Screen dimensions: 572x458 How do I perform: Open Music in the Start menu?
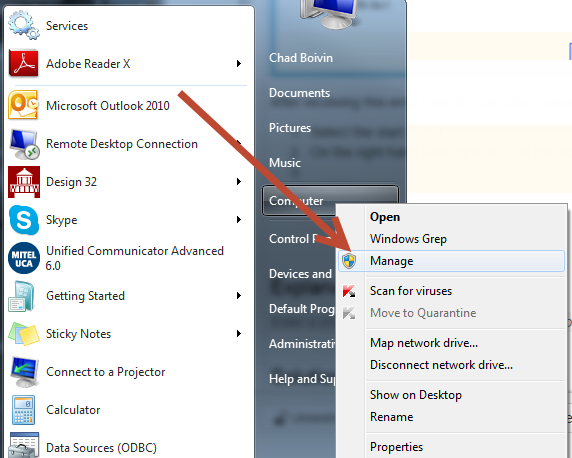point(285,163)
